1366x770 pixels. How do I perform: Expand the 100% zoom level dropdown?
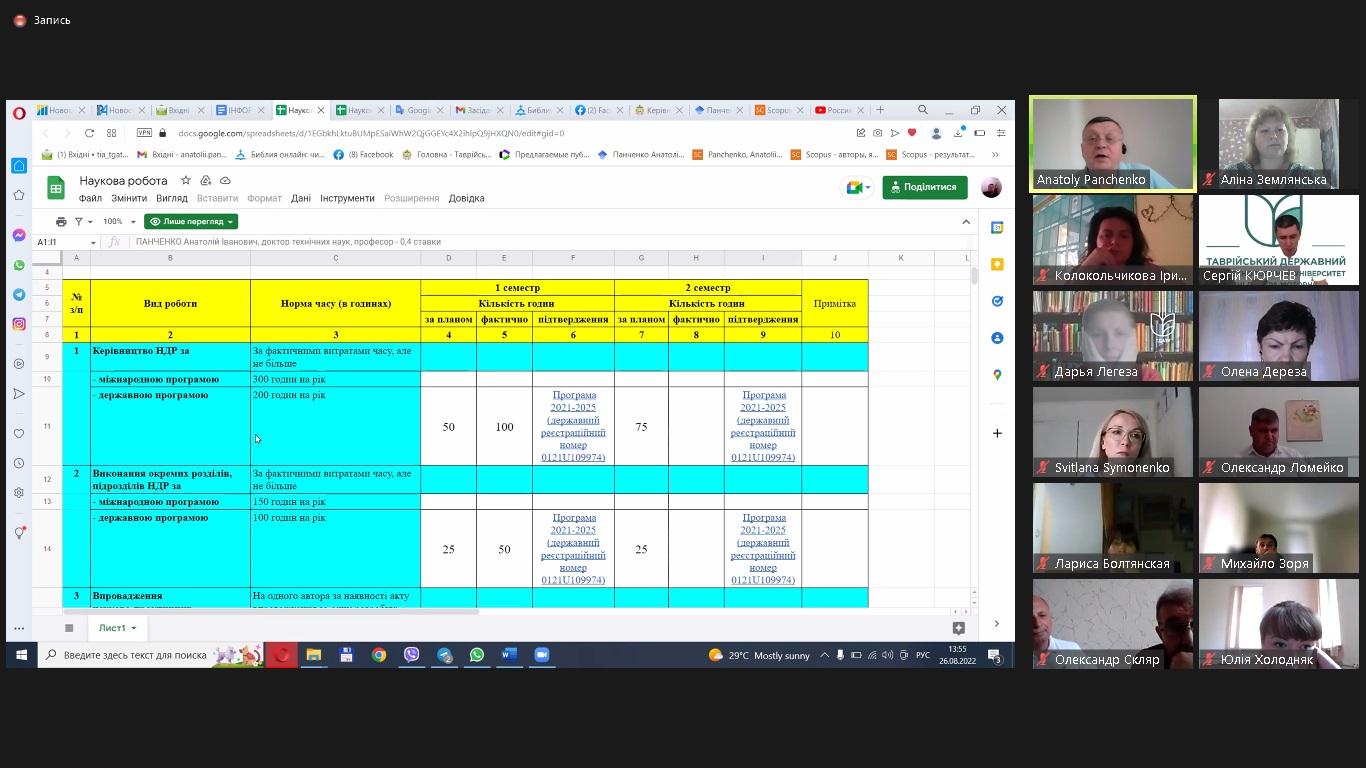117,221
